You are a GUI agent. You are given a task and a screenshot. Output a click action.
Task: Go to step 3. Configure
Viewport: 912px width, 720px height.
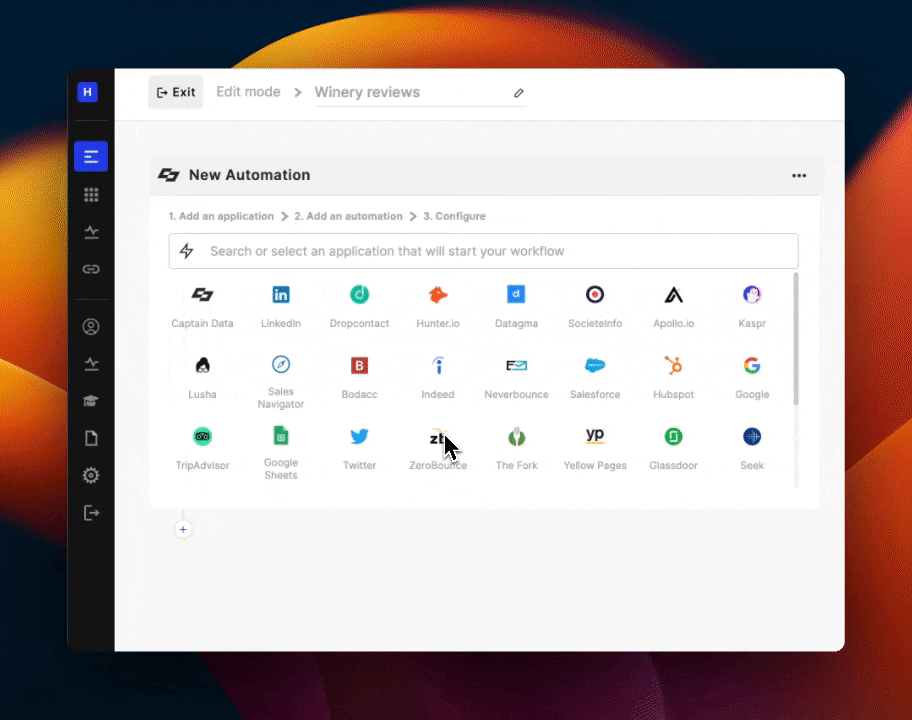454,216
